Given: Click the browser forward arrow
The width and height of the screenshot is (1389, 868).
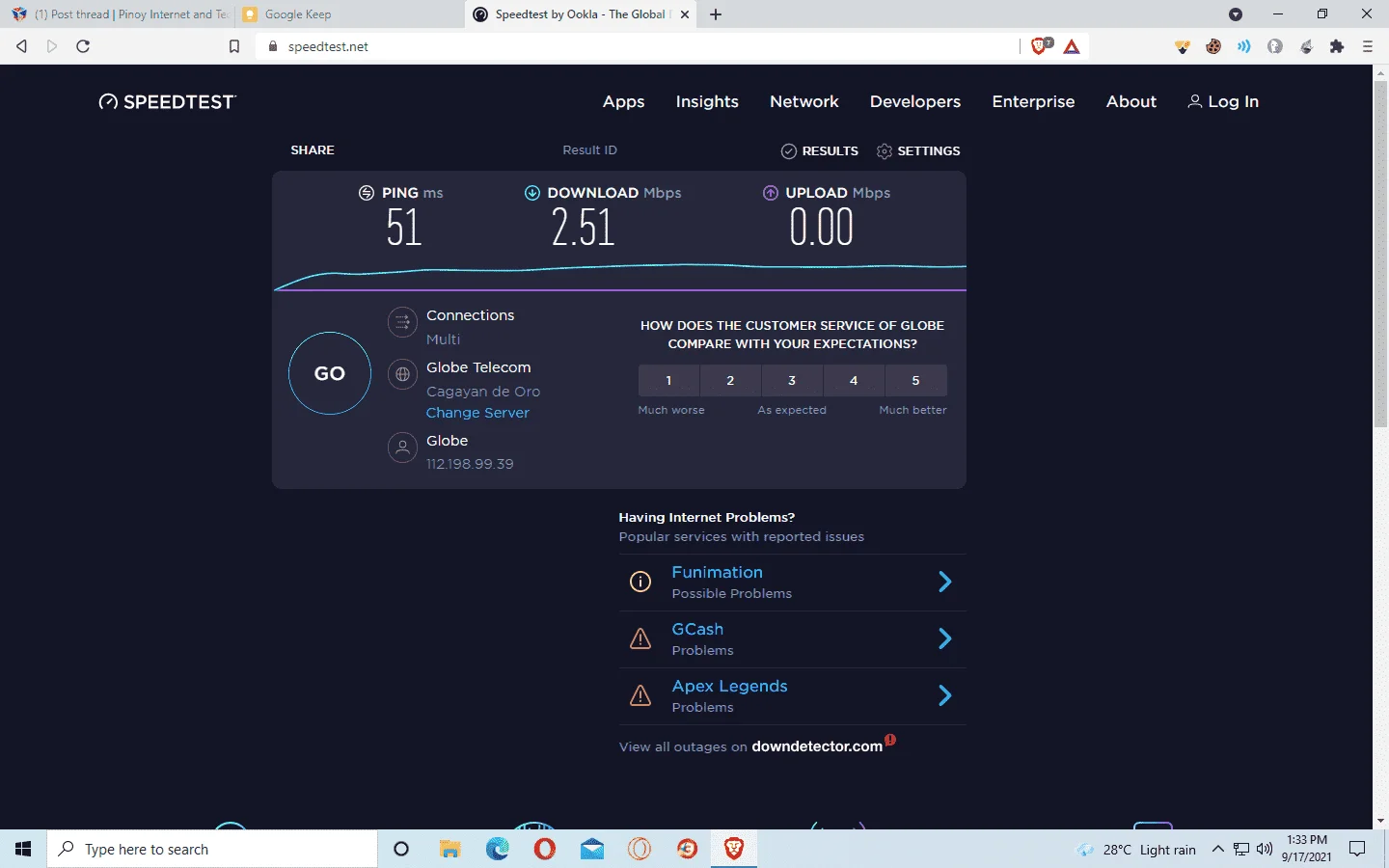Looking at the screenshot, I should (x=52, y=46).
